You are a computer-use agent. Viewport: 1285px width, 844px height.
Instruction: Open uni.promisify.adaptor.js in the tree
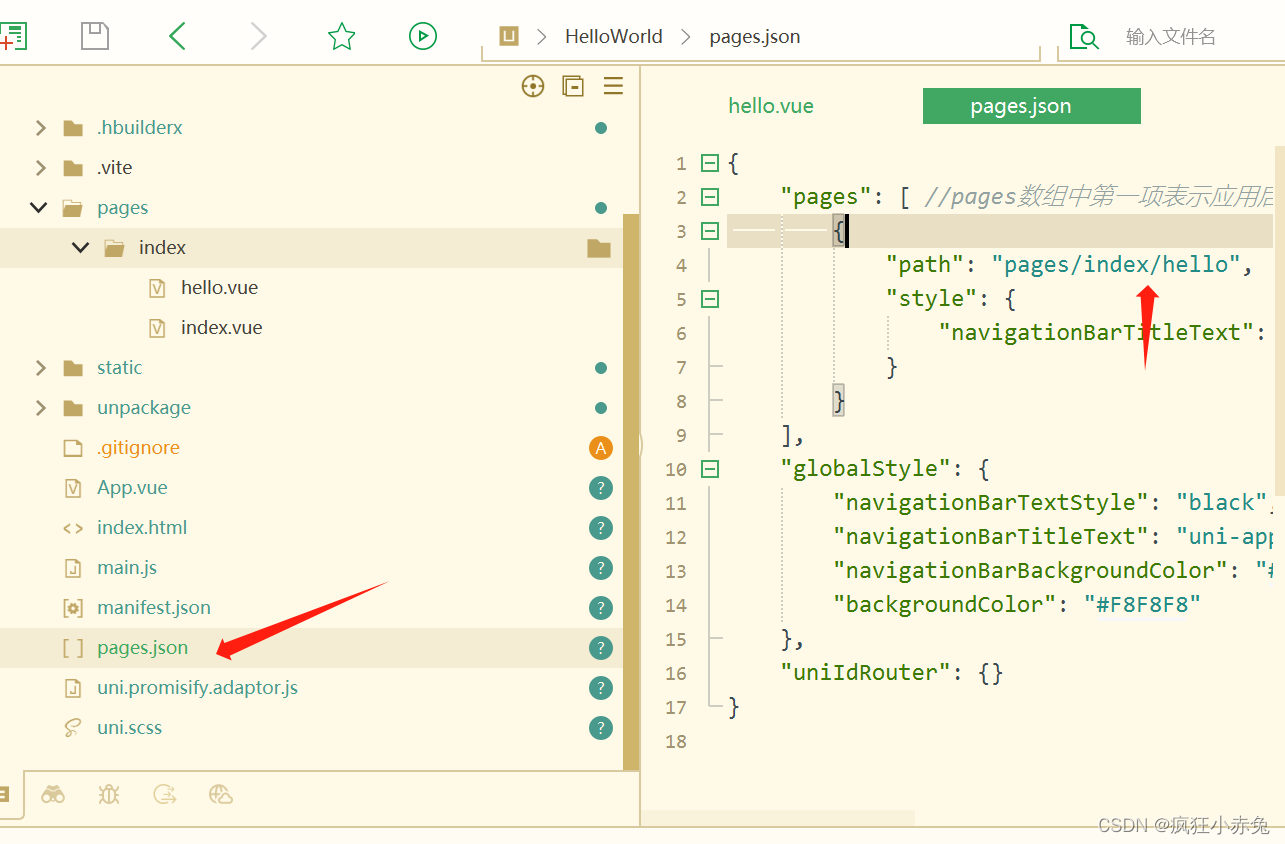pyautogui.click(x=197, y=688)
